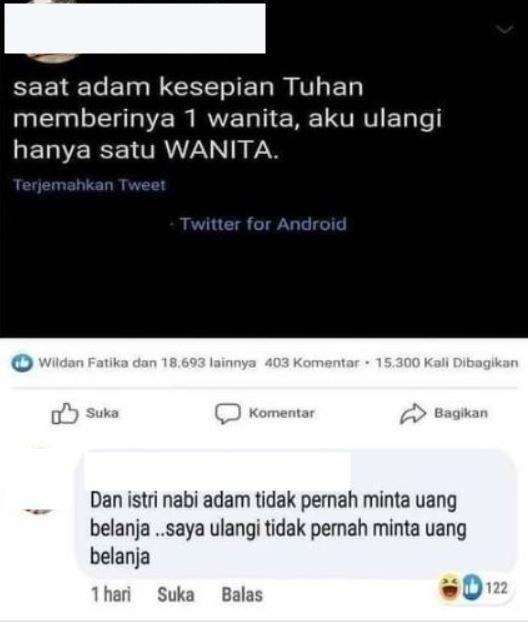
Task: Open likes list of Wildan Fatika dan lainnya
Action: [147, 363]
